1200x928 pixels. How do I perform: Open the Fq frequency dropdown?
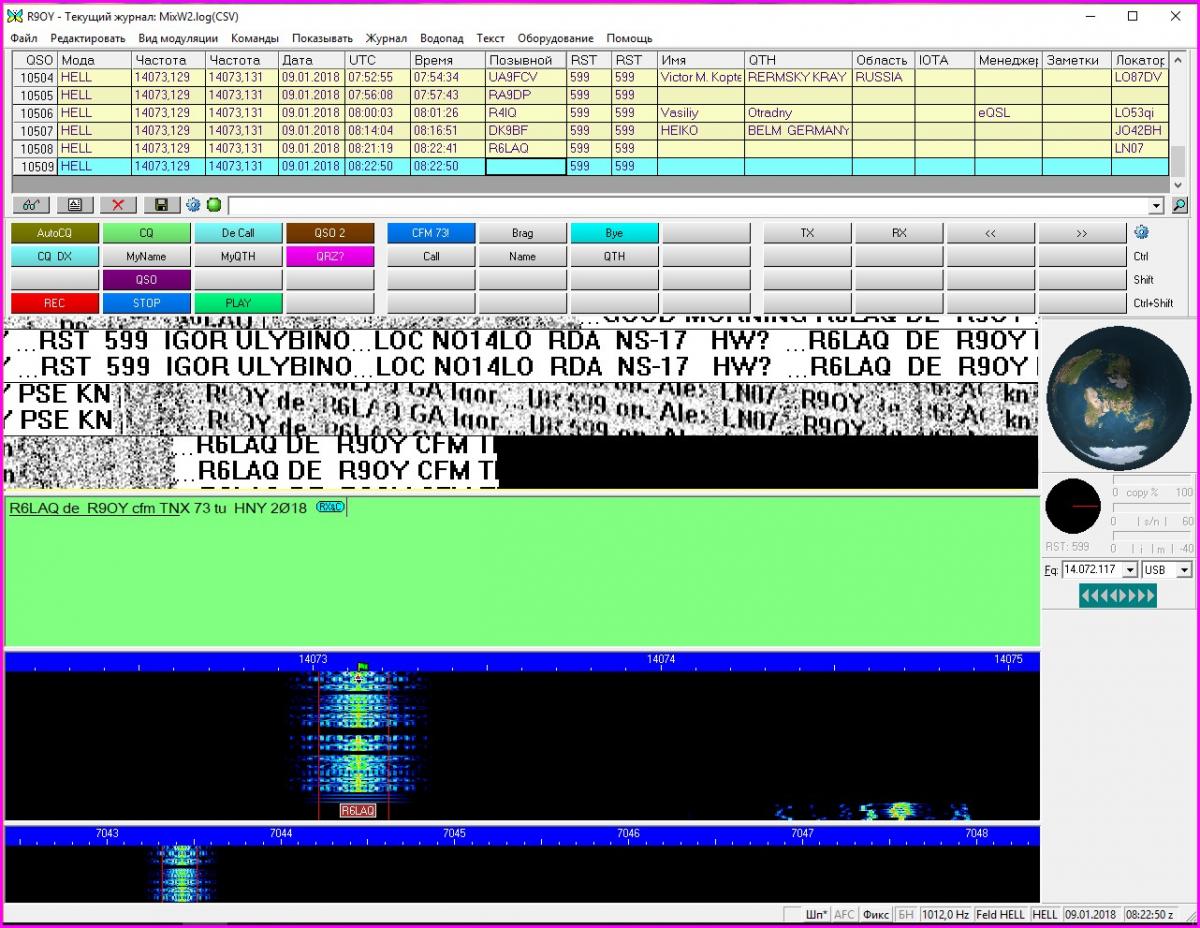point(1131,570)
